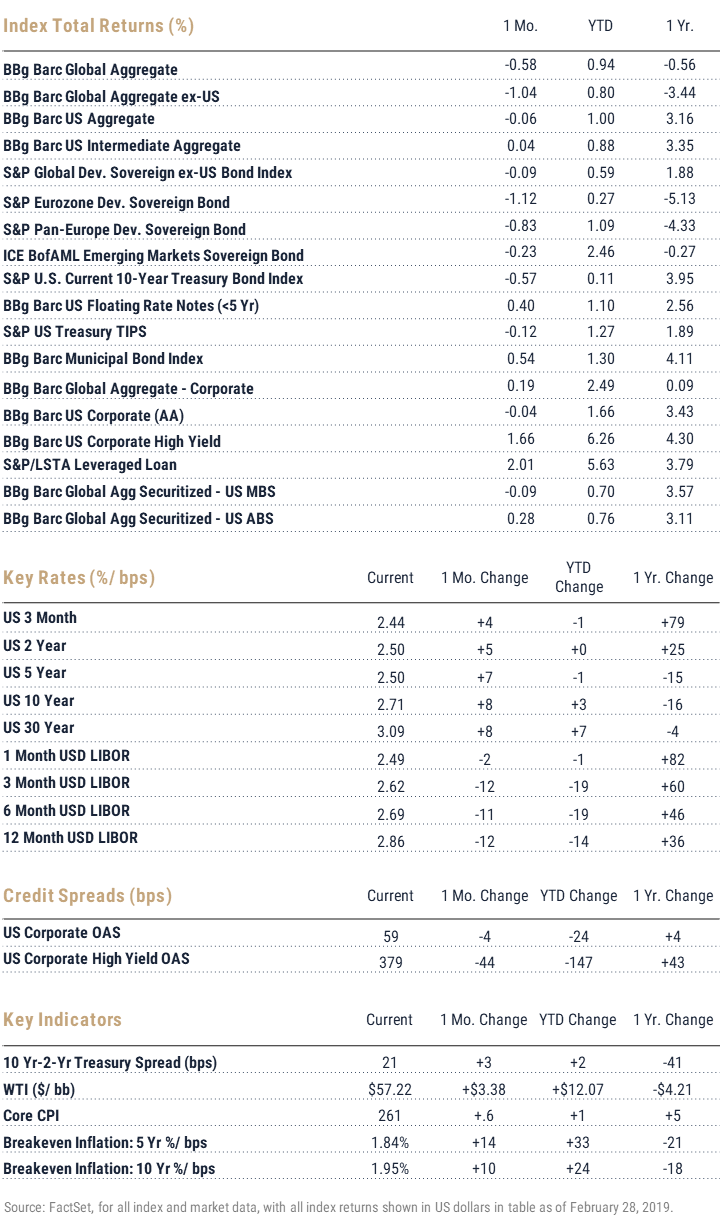This screenshot has height=1224, width=720.
Task: Click the 379 current high yield spread value
Action: (x=390, y=962)
